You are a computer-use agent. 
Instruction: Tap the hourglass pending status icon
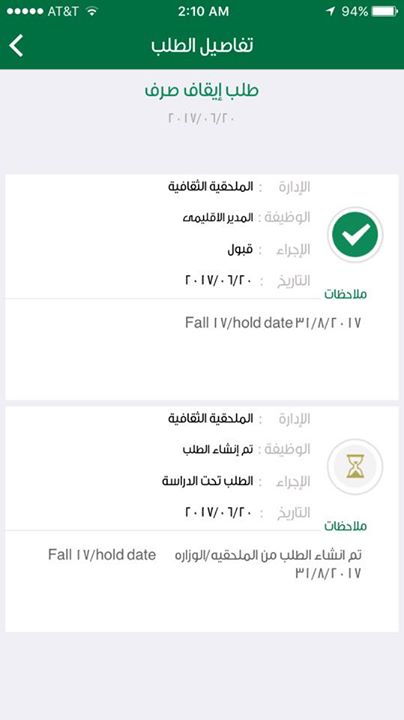(x=355, y=467)
